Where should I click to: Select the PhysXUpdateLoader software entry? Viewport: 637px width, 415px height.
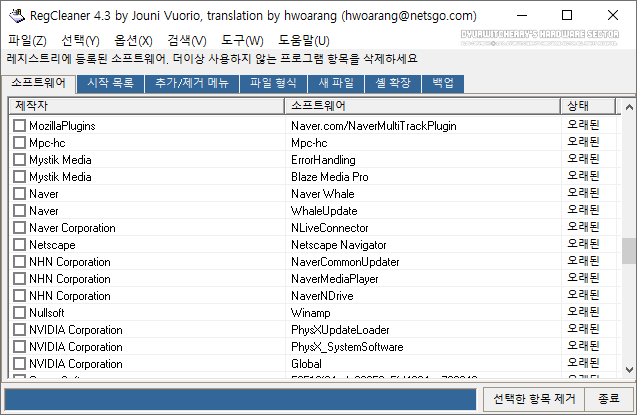[x=340, y=330]
